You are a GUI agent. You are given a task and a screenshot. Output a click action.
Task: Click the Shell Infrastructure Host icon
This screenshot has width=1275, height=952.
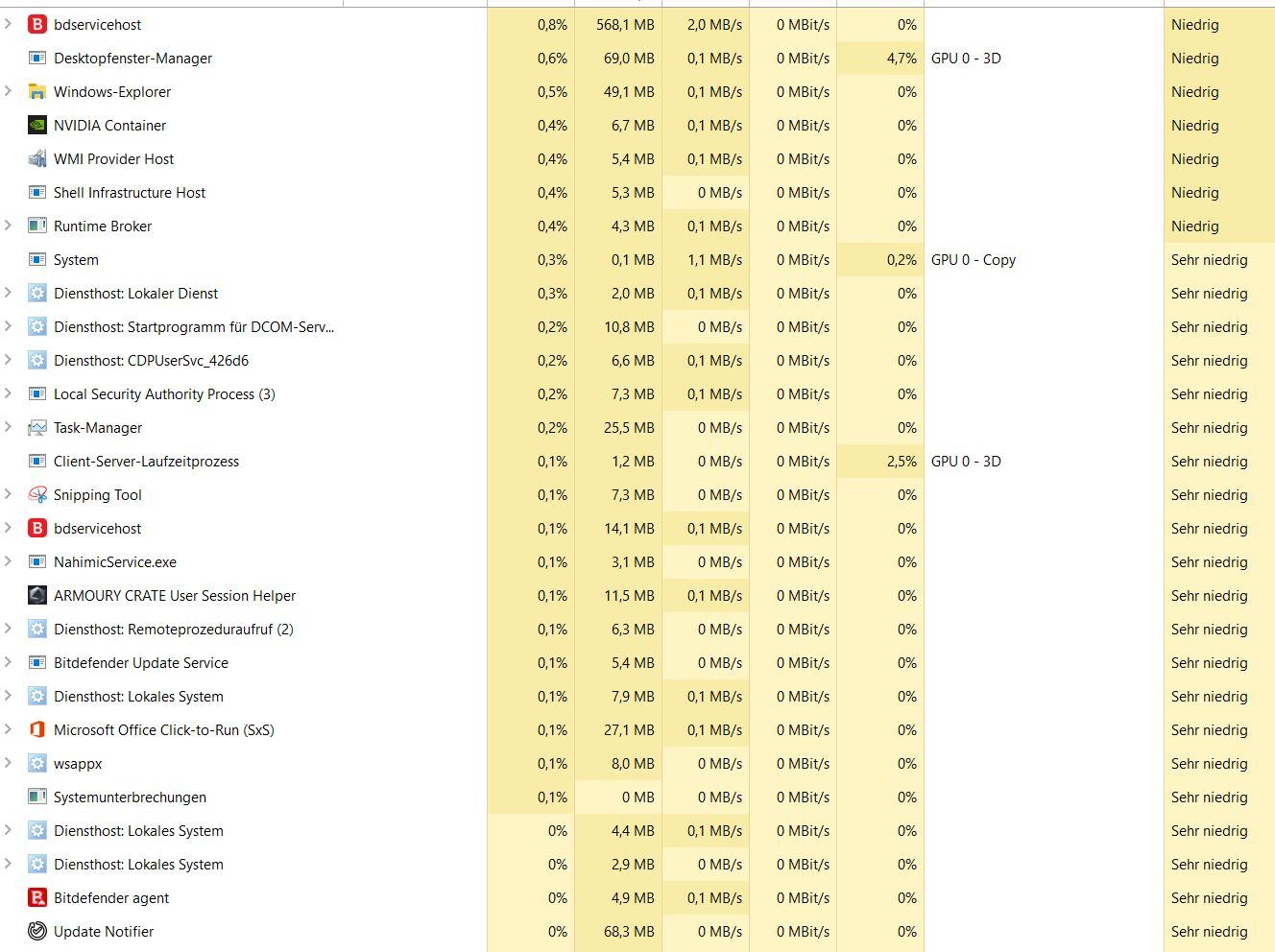(x=36, y=193)
